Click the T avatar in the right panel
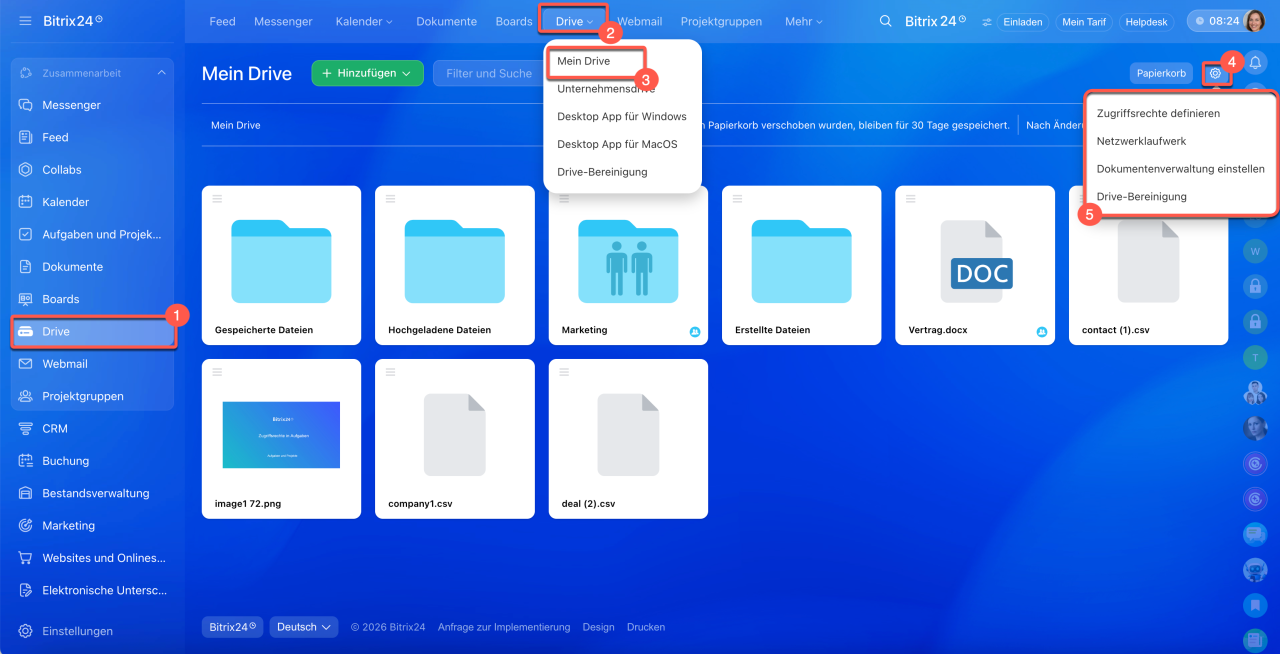The image size is (1280, 654). (1255, 357)
